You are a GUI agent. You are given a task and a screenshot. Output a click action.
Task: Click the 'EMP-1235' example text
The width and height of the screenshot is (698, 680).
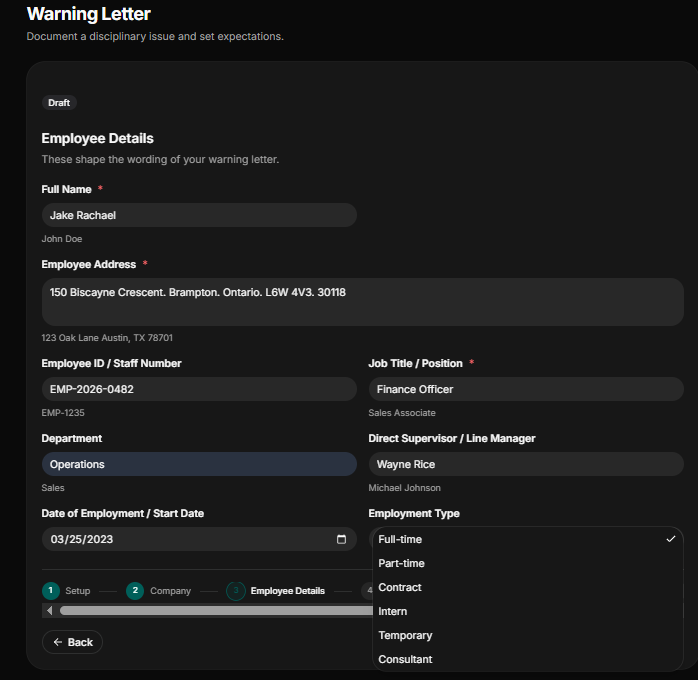coord(63,413)
